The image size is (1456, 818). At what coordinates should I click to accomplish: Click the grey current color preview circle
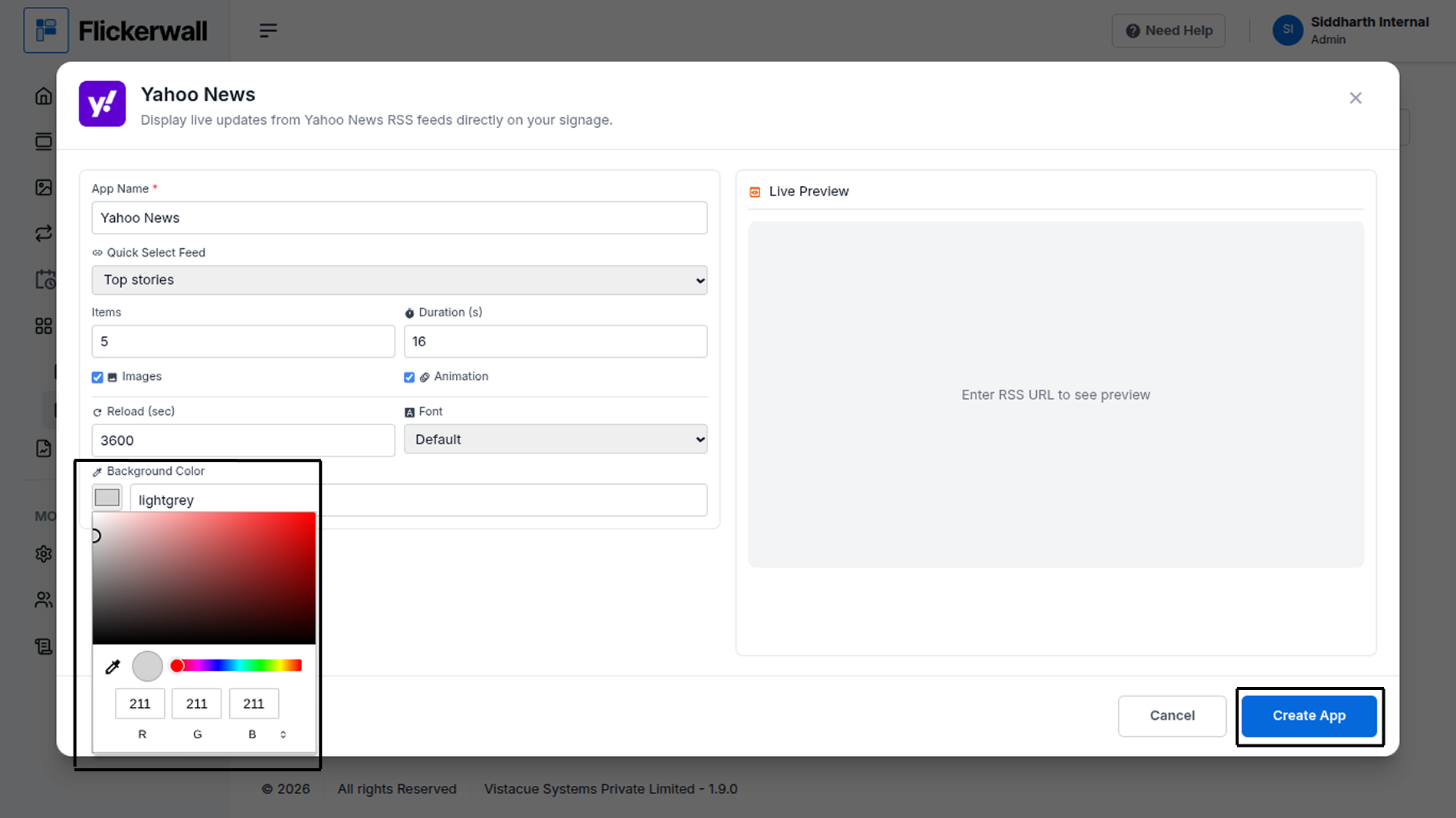pos(147,666)
